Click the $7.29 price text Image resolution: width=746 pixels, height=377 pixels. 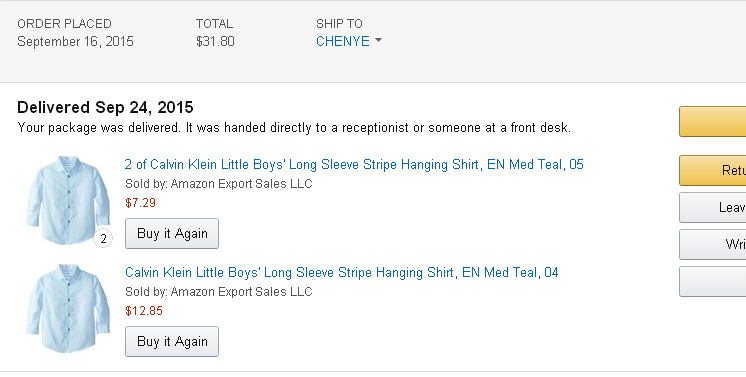click(140, 203)
